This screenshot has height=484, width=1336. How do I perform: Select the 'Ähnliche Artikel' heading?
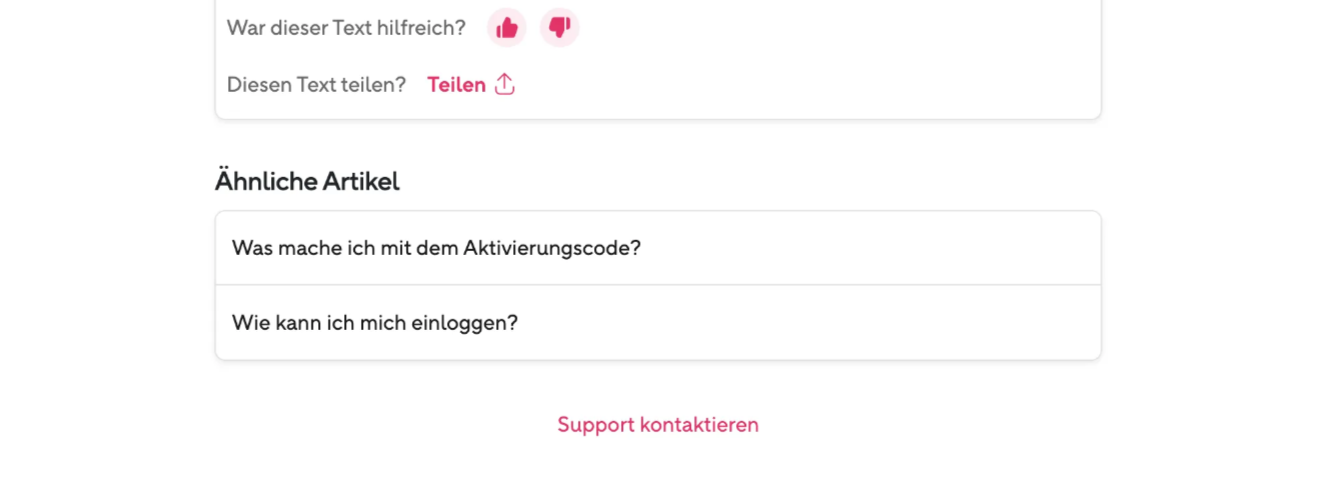click(307, 181)
